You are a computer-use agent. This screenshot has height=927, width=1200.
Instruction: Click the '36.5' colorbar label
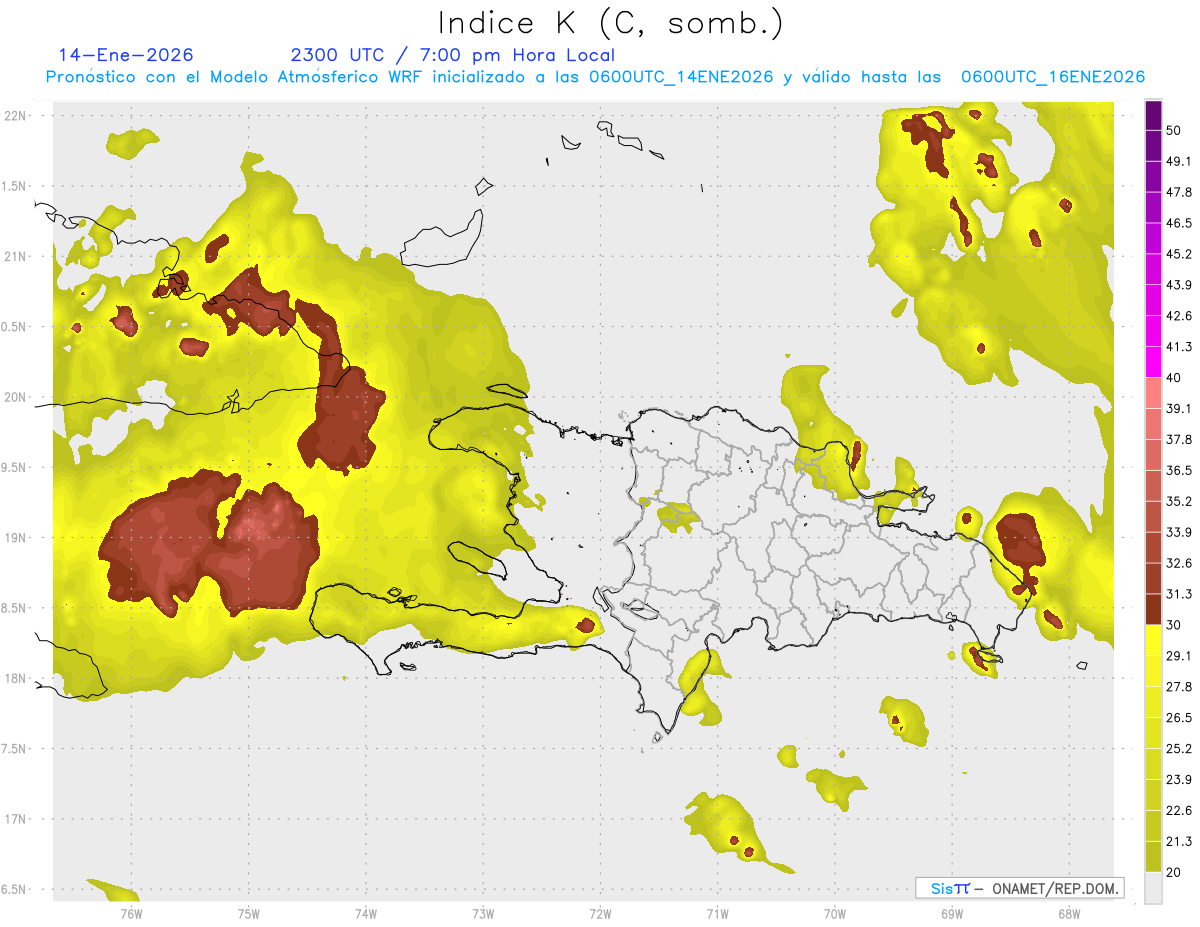coord(1178,471)
